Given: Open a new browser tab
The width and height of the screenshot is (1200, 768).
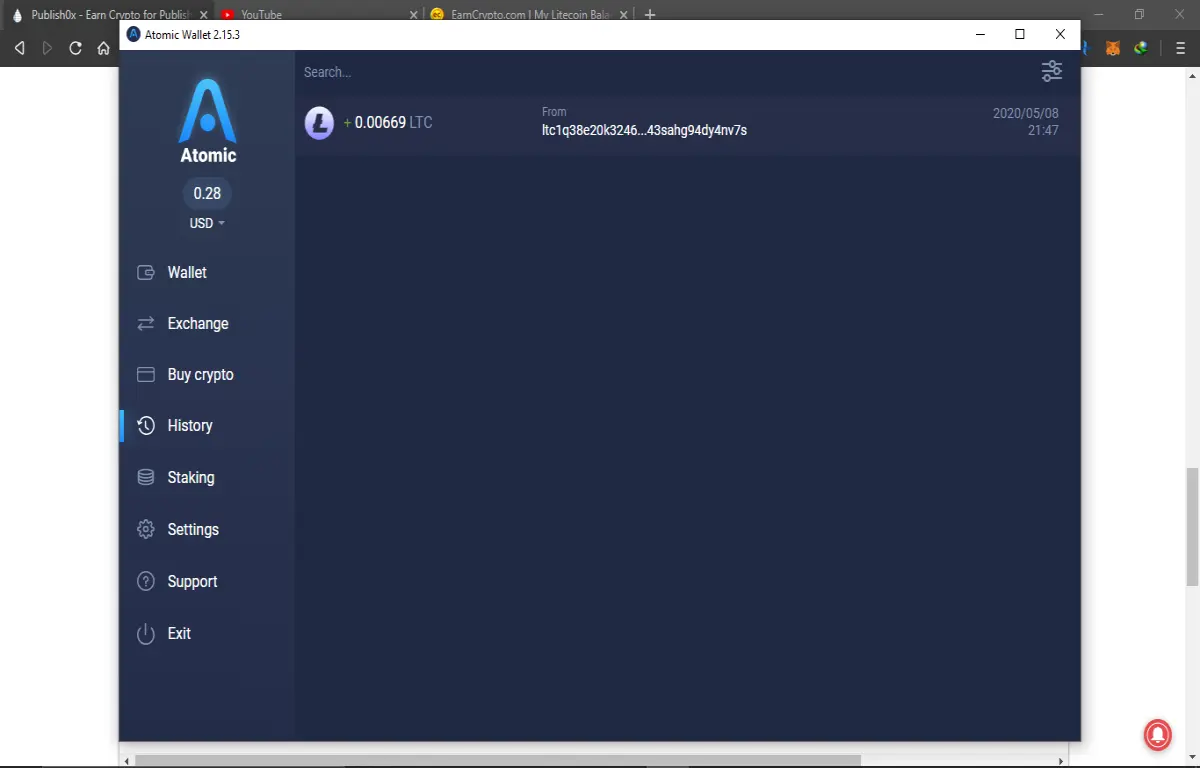Looking at the screenshot, I should tap(650, 15).
